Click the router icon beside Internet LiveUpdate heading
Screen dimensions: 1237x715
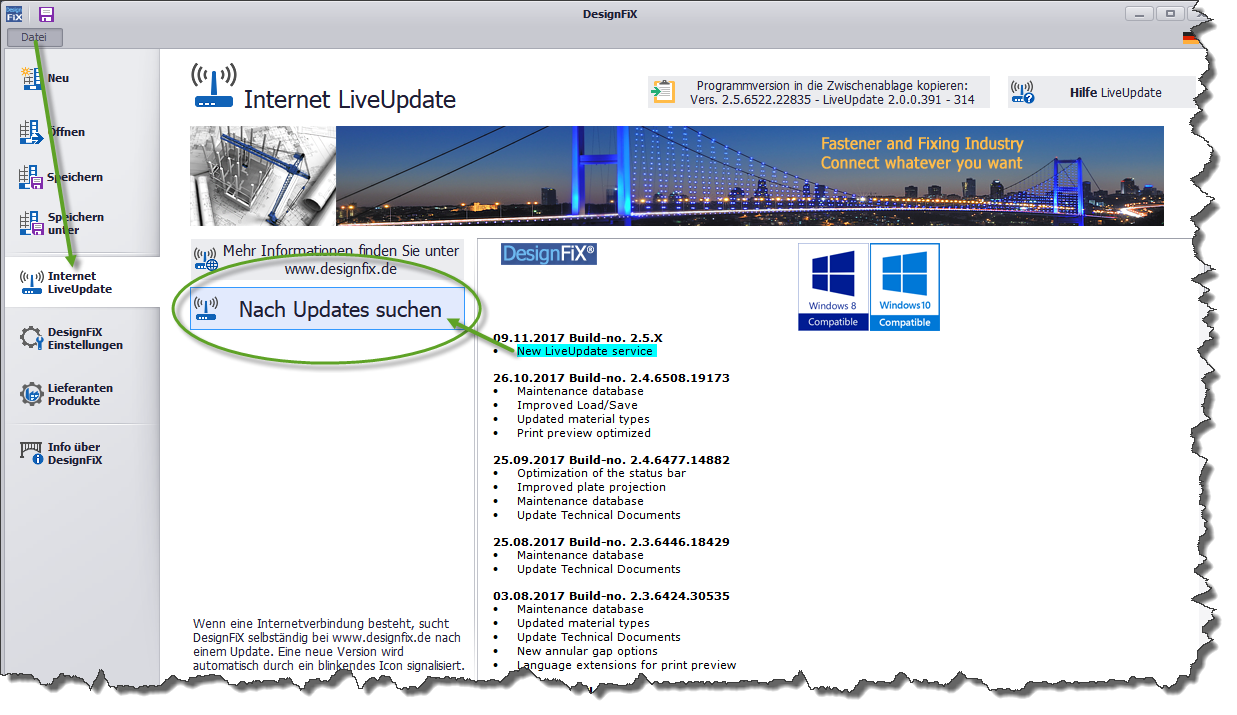coord(214,88)
